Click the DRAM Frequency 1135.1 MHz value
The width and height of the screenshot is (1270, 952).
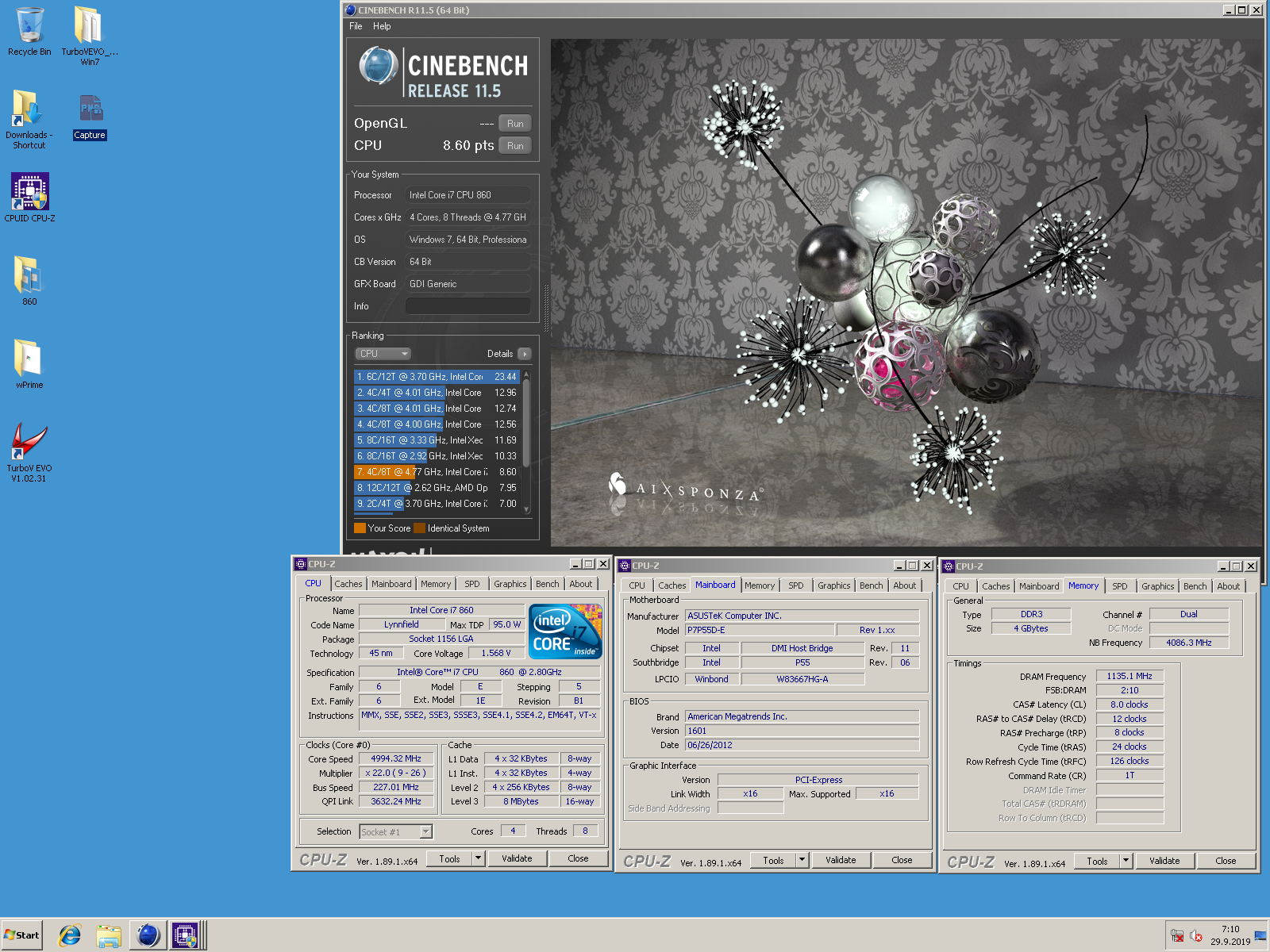1130,677
